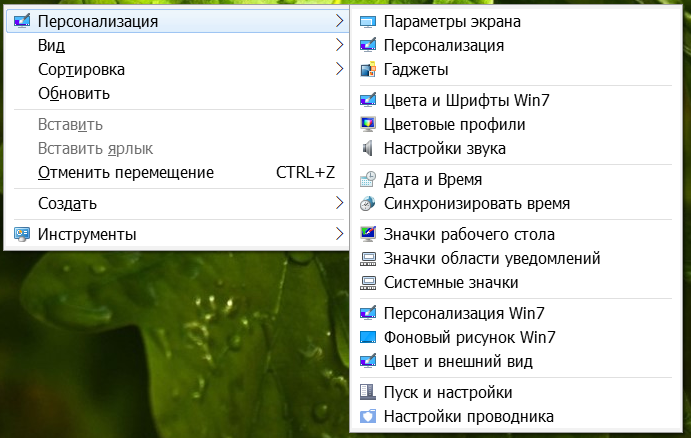691x438 pixels.
Task: Open Фоновый рисунок Win7 item
Action: [x=469, y=337]
